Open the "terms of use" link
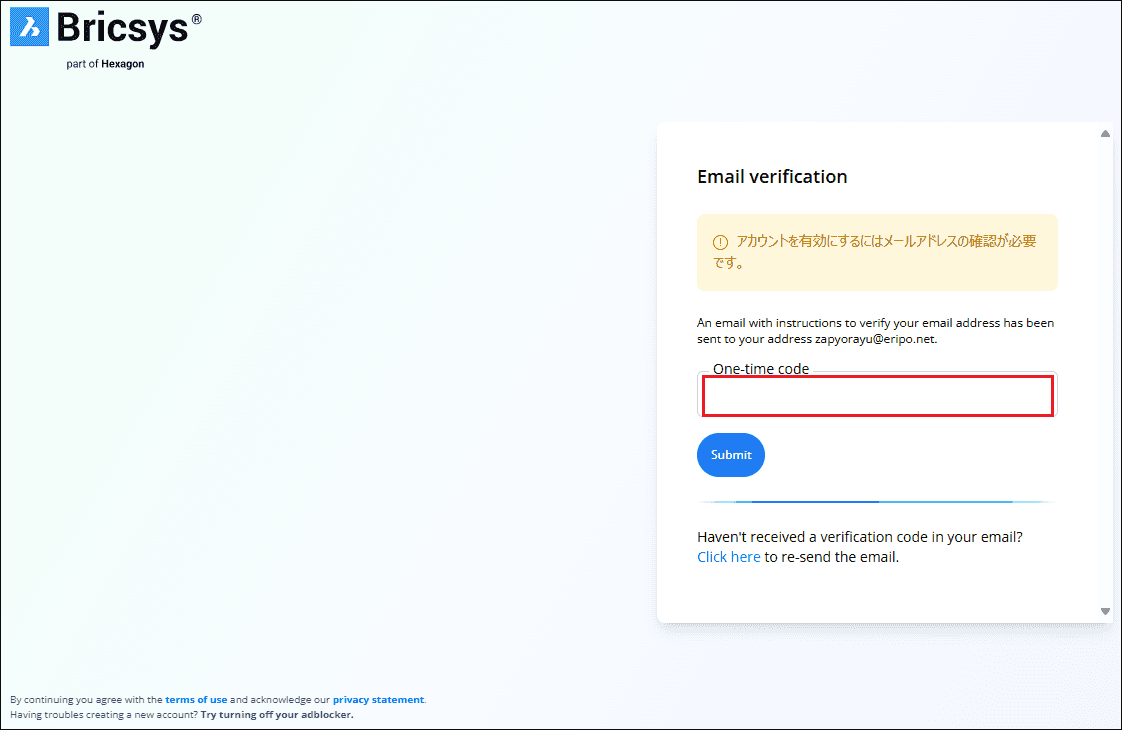 (x=196, y=700)
